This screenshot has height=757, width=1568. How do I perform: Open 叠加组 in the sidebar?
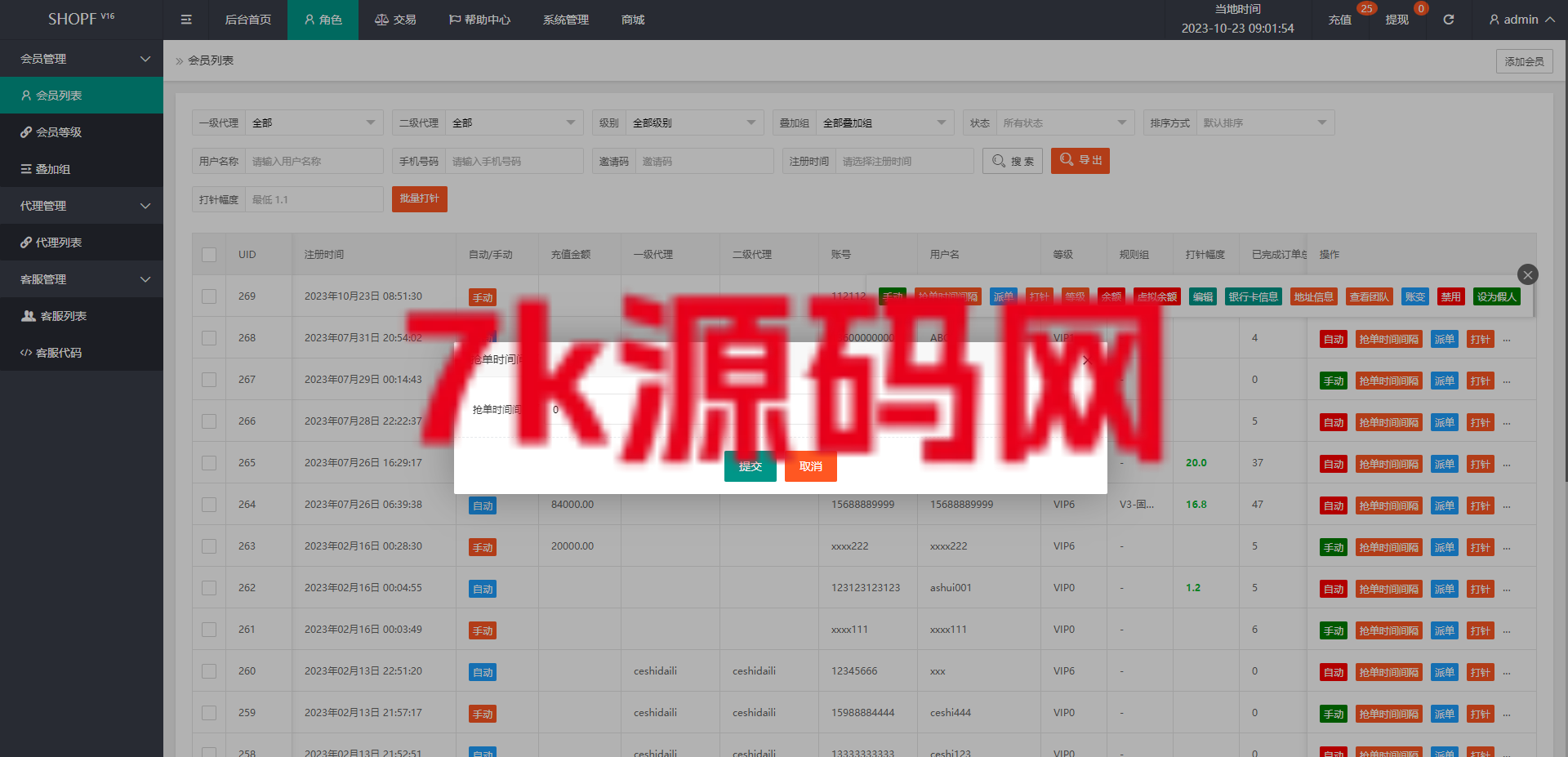[x=82, y=169]
